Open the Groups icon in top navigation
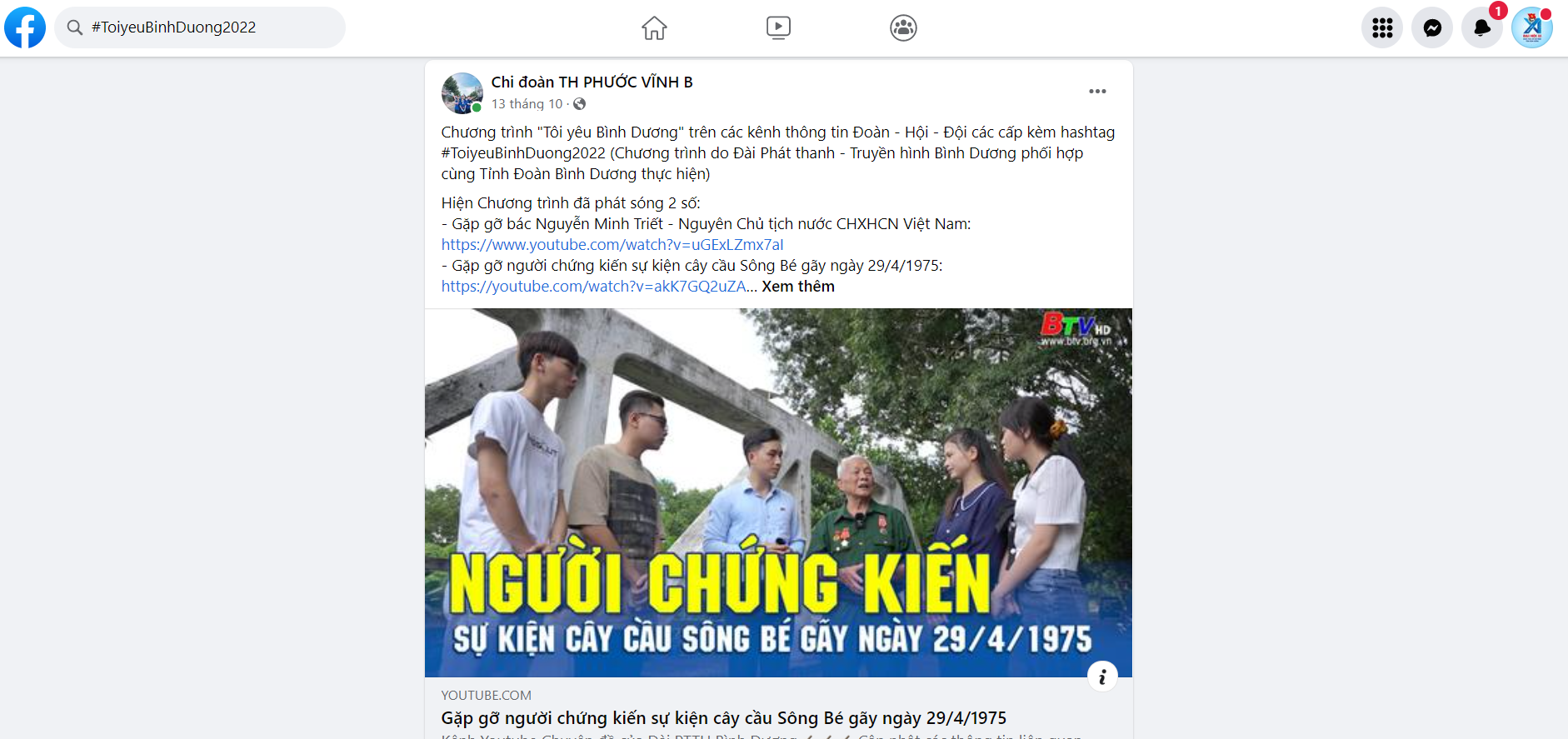 (x=903, y=27)
